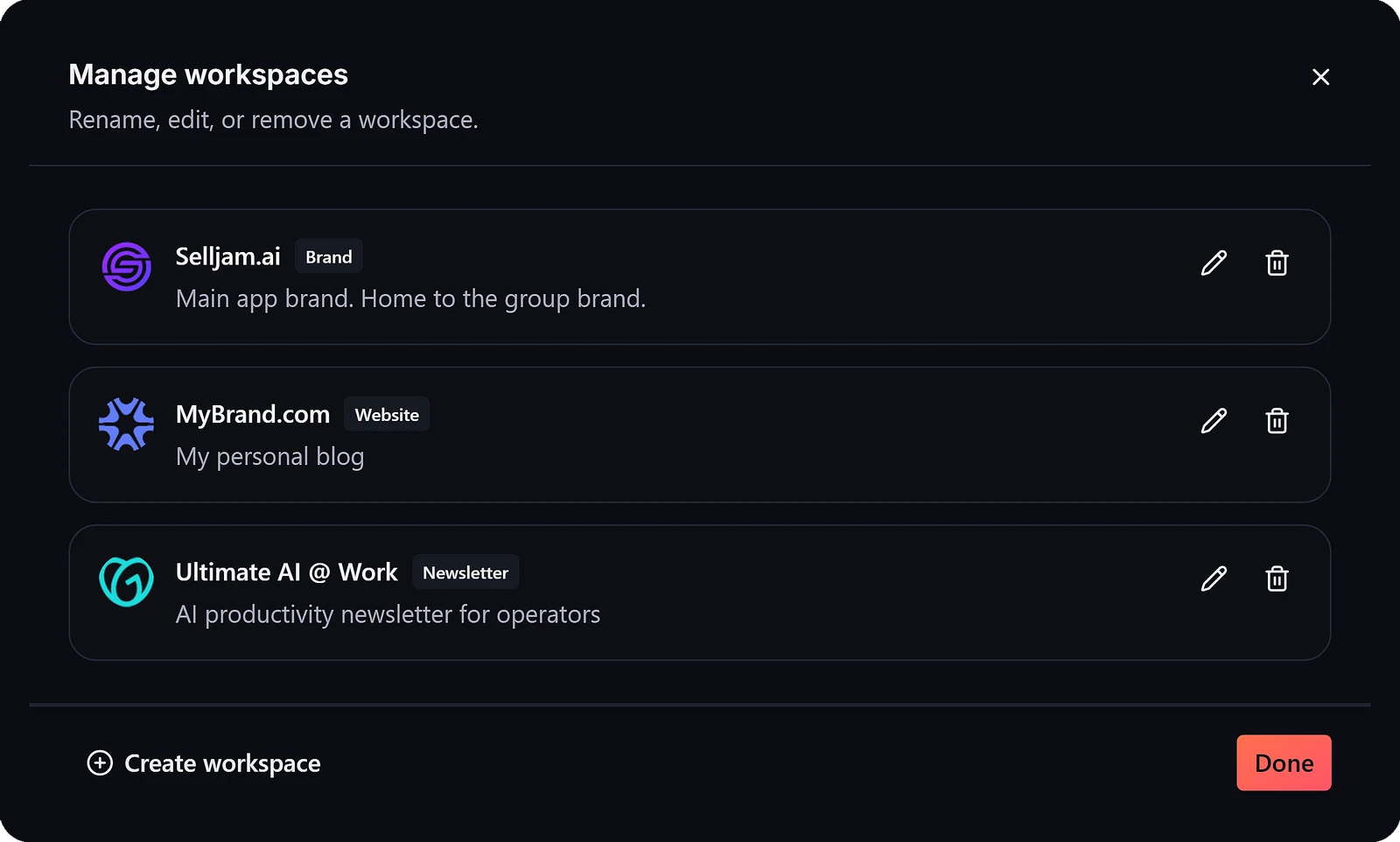Screen dimensions: 1400x842
Task: Click Create workspace
Action: point(204,763)
